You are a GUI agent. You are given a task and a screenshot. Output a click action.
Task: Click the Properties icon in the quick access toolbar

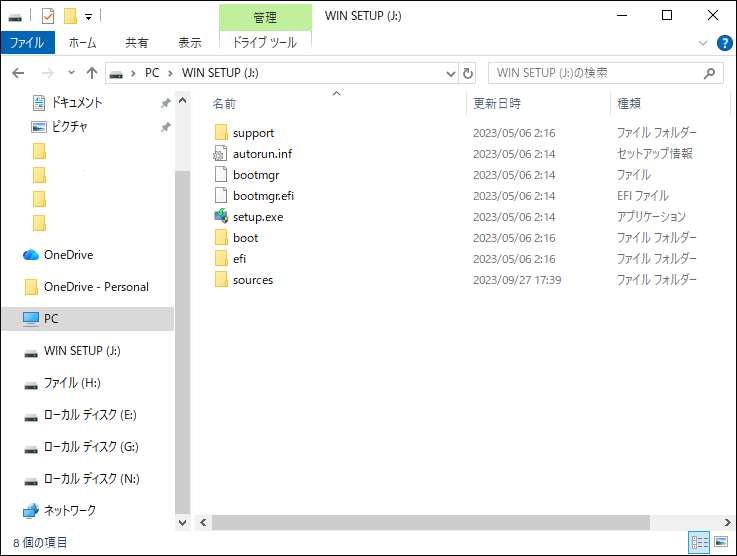click(47, 16)
